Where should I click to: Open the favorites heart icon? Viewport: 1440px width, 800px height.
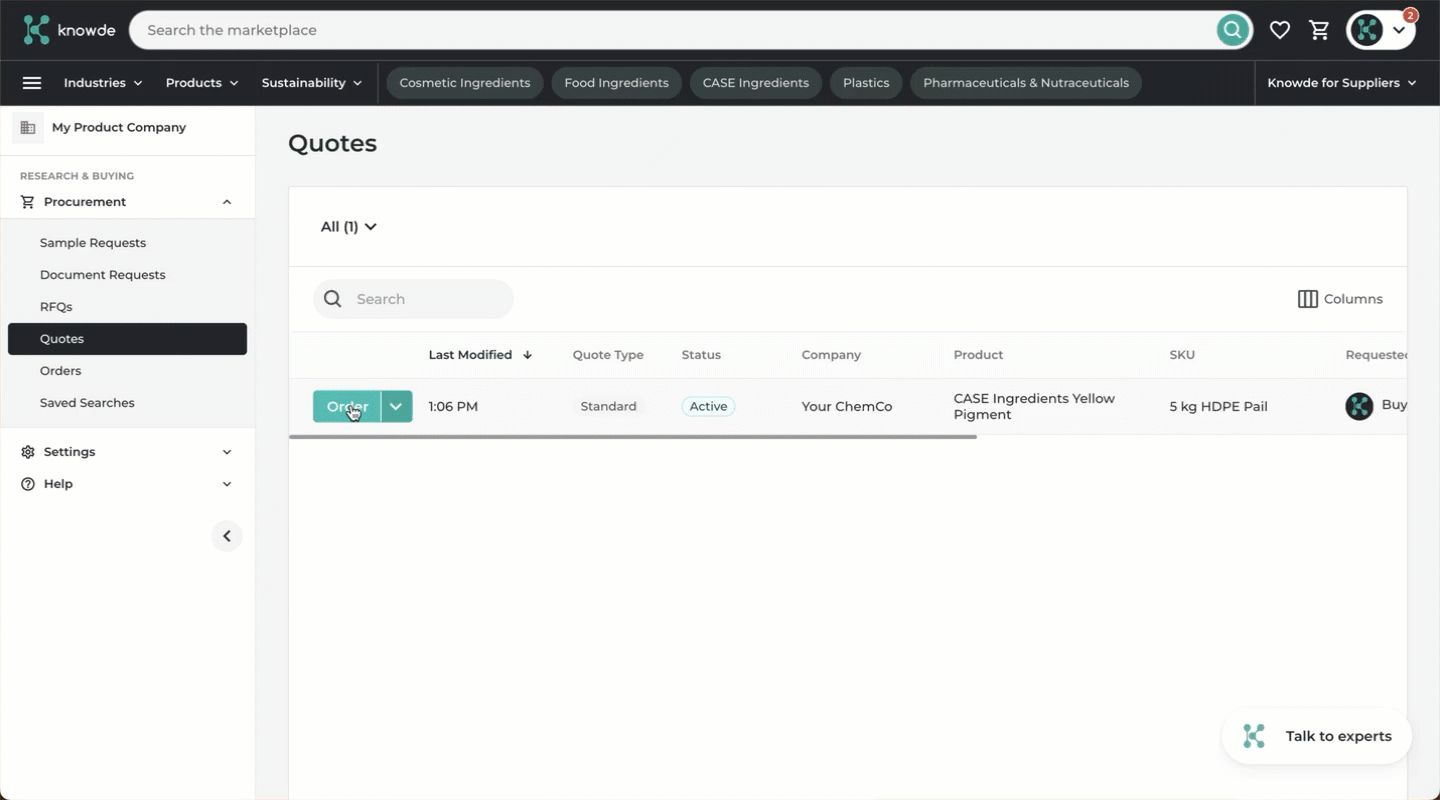pyautogui.click(x=1279, y=30)
